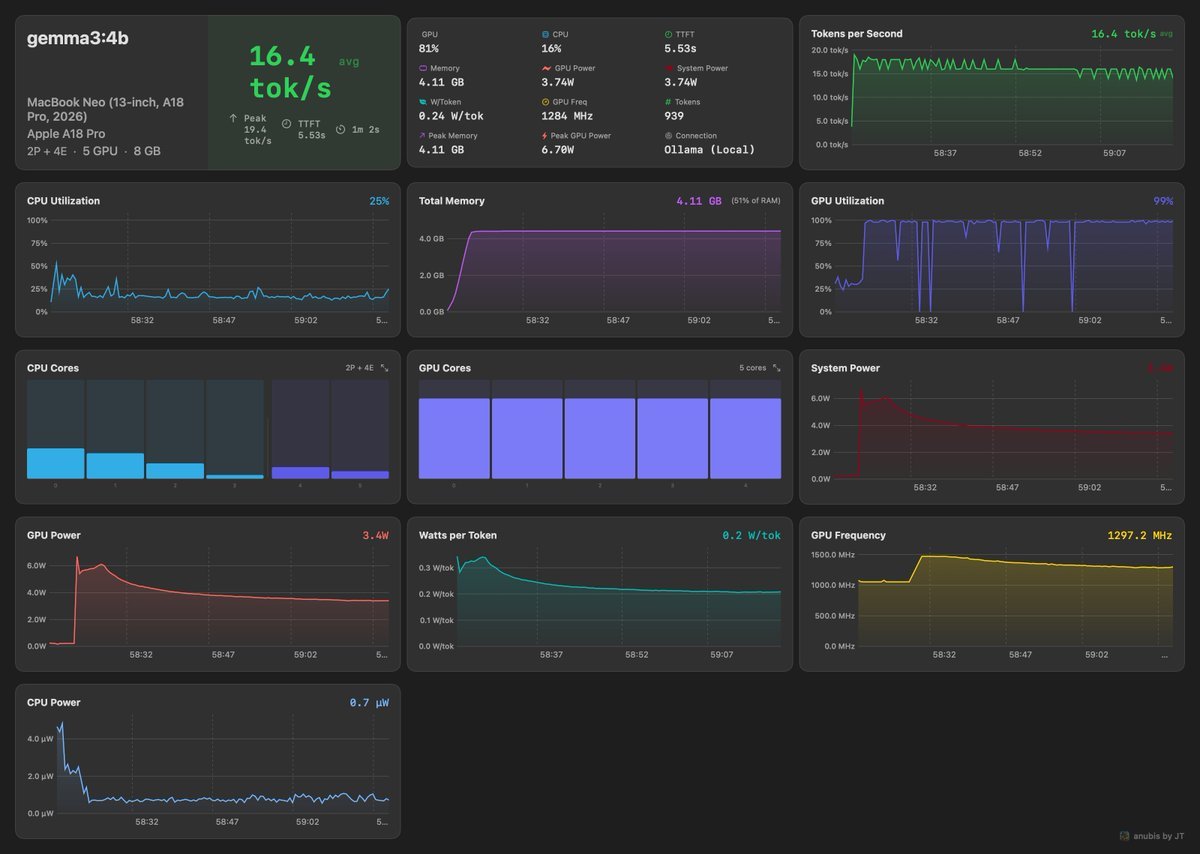Click the anubis avatar icon in the footer
The image size is (1200, 854).
1126,836
